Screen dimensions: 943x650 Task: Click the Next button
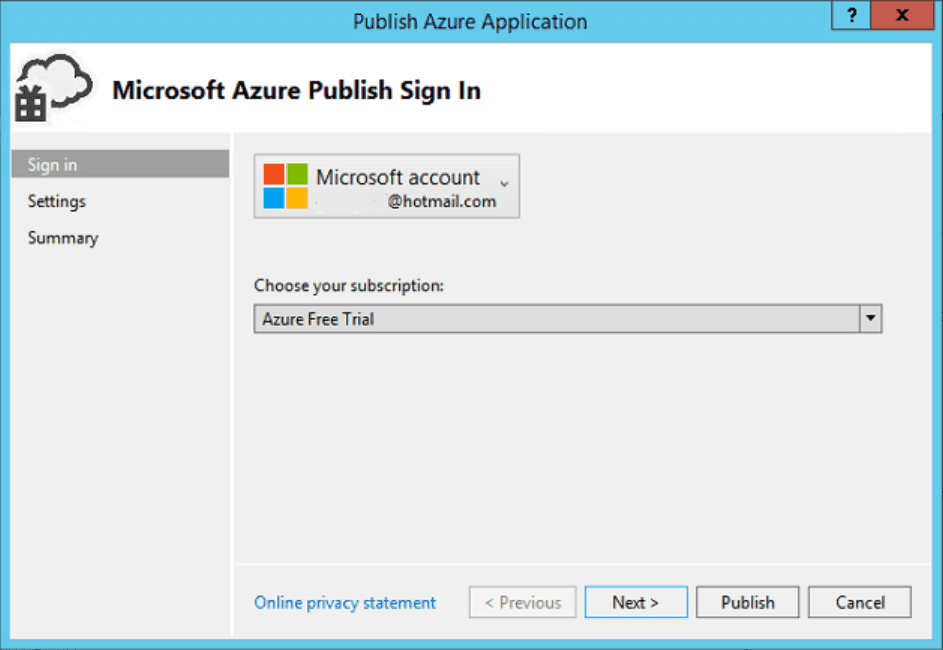(636, 602)
